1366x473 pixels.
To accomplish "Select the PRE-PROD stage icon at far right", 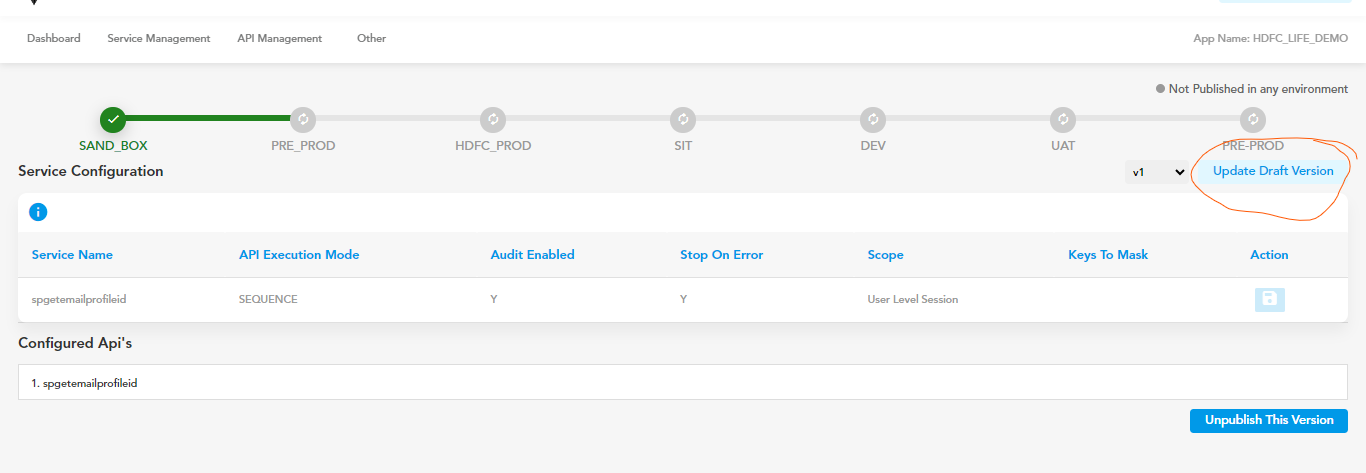I will click(1253, 119).
